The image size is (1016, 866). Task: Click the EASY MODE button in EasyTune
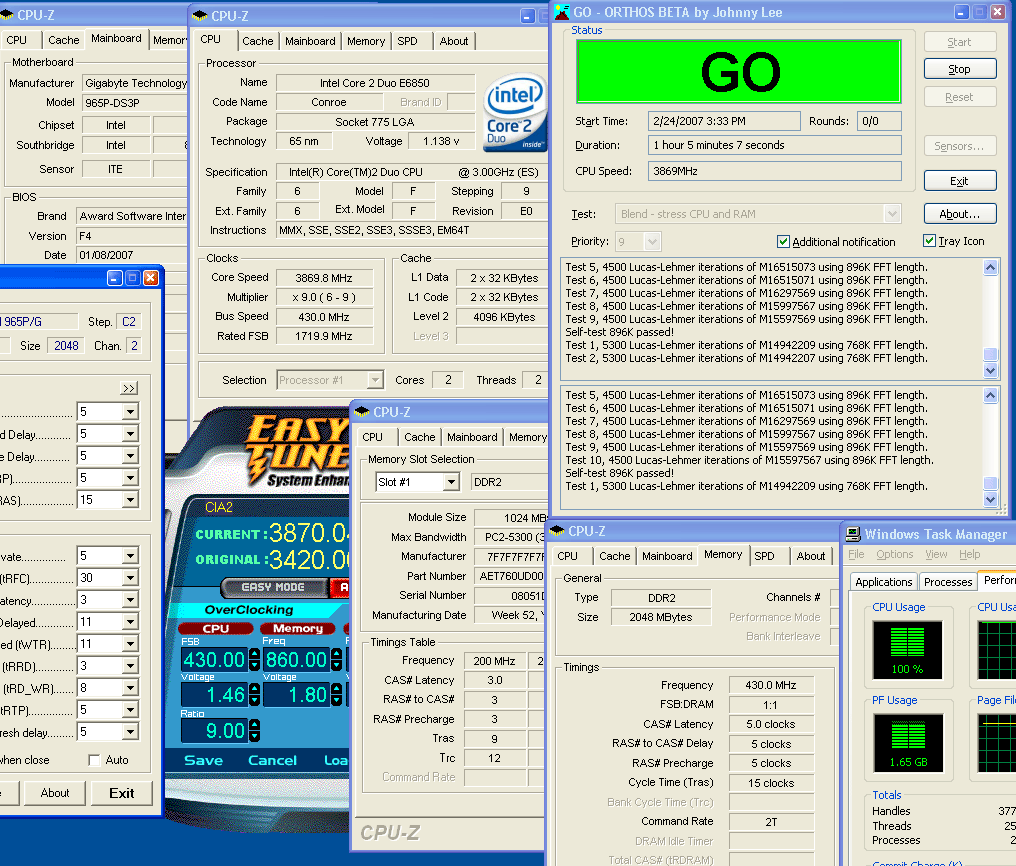pyautogui.click(x=274, y=587)
